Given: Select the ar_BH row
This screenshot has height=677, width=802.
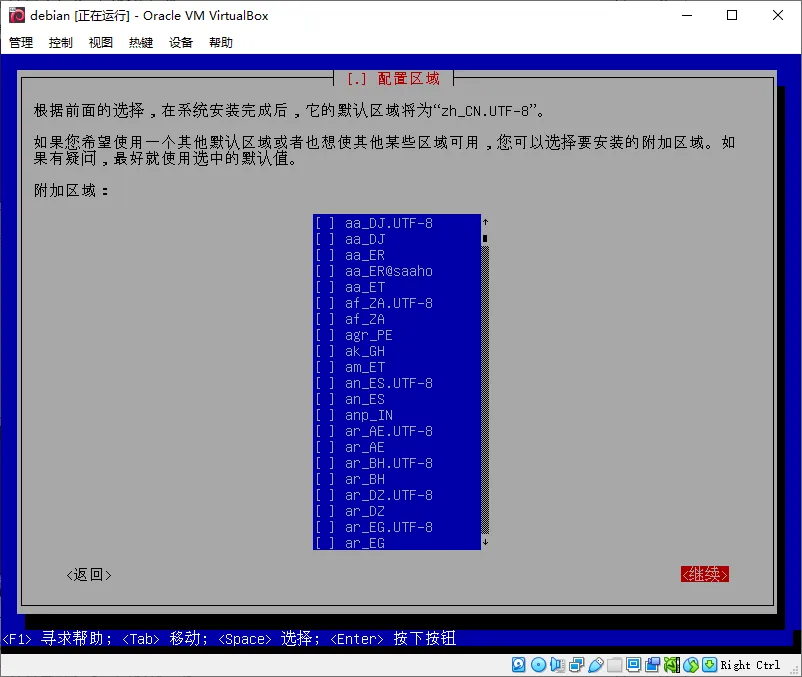Looking at the screenshot, I should tap(396, 479).
